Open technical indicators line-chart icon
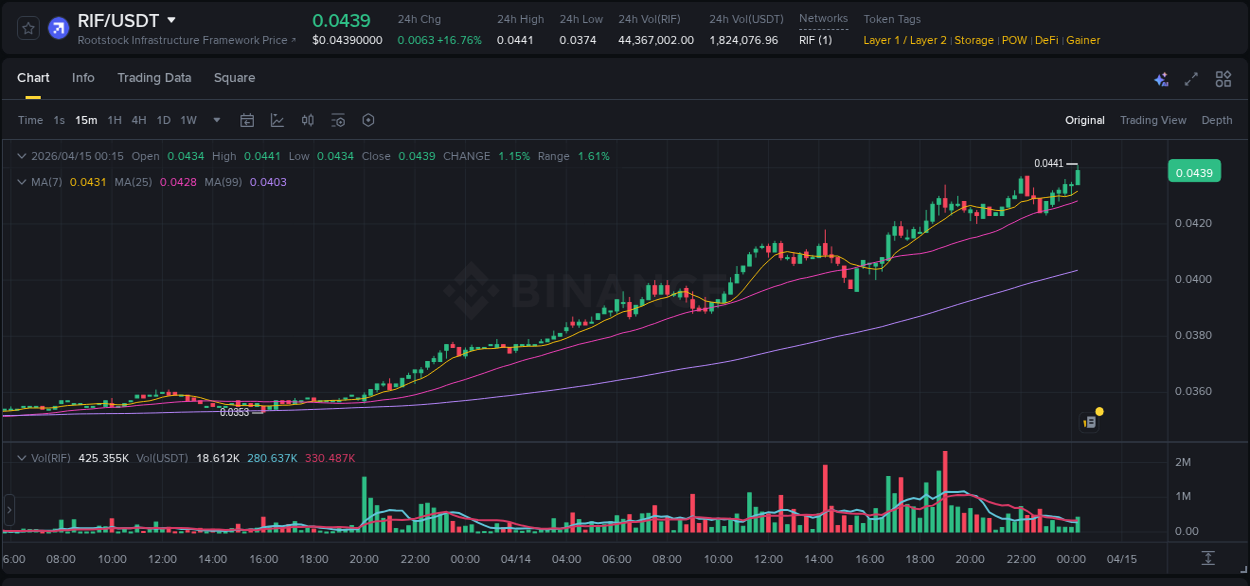This screenshot has height=586, width=1250. point(277,120)
